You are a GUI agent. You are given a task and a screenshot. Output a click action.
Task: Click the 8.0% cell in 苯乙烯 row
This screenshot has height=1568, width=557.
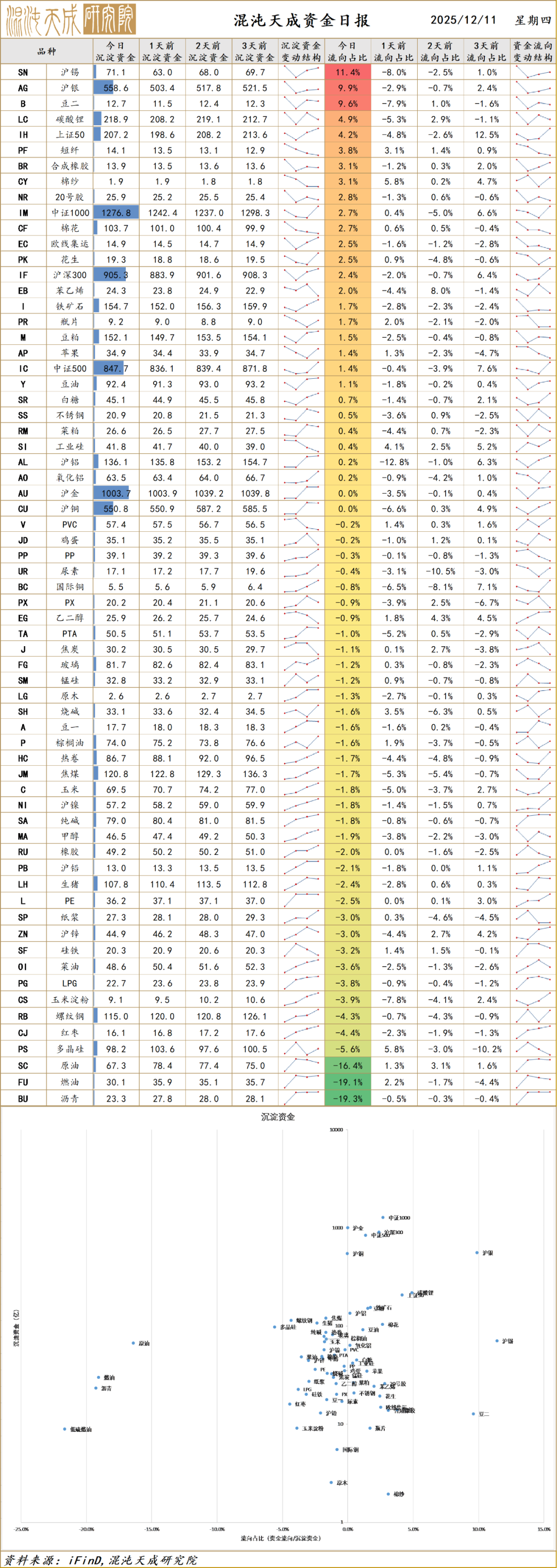pos(440,291)
